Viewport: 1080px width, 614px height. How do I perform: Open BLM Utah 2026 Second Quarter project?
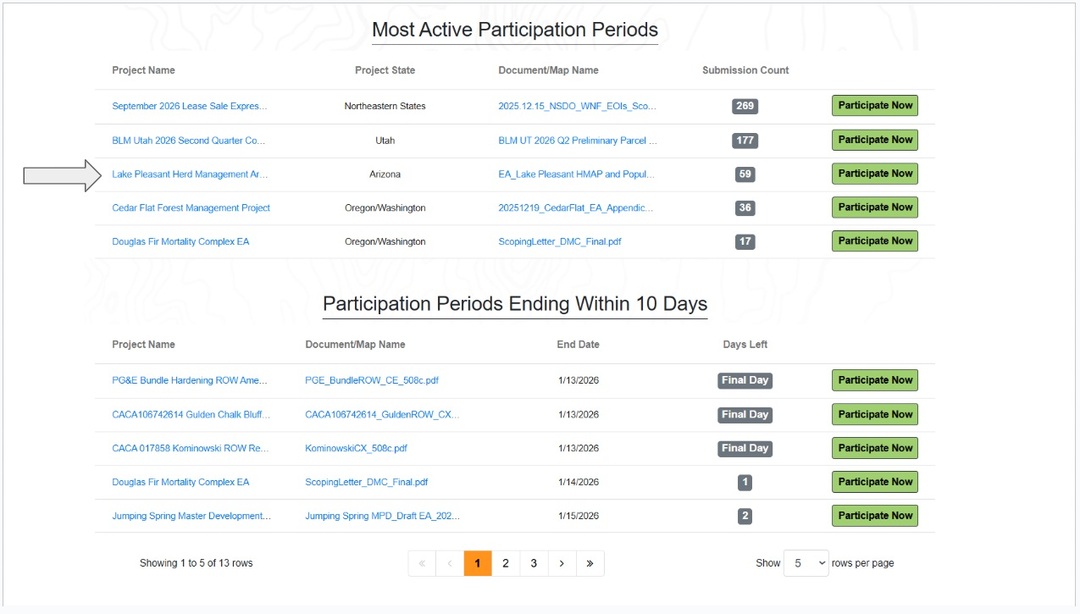tap(189, 141)
